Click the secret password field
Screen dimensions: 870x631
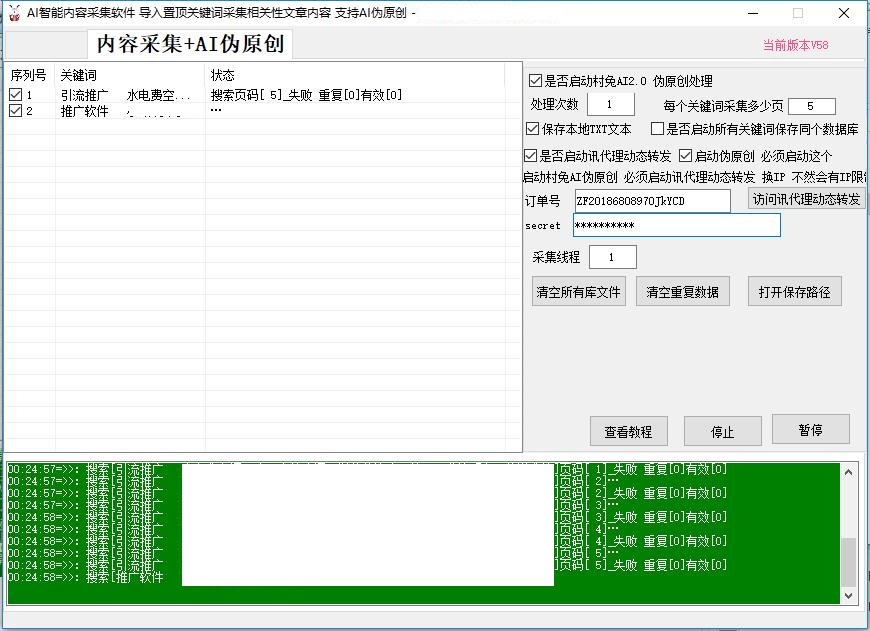pyautogui.click(x=677, y=226)
